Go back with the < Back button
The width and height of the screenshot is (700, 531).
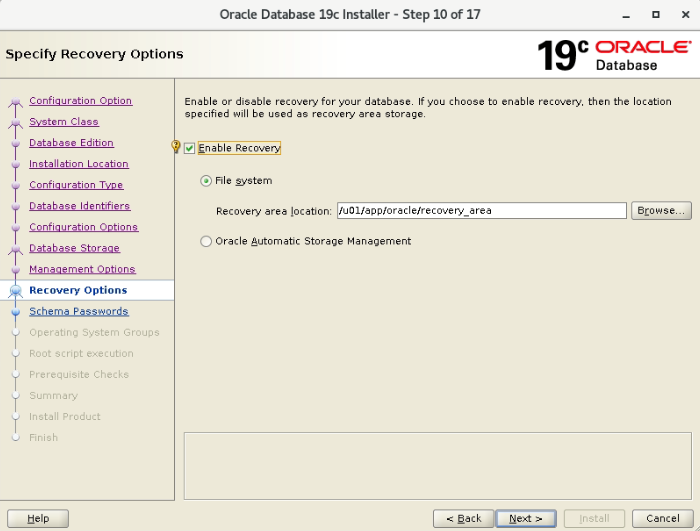tap(463, 518)
